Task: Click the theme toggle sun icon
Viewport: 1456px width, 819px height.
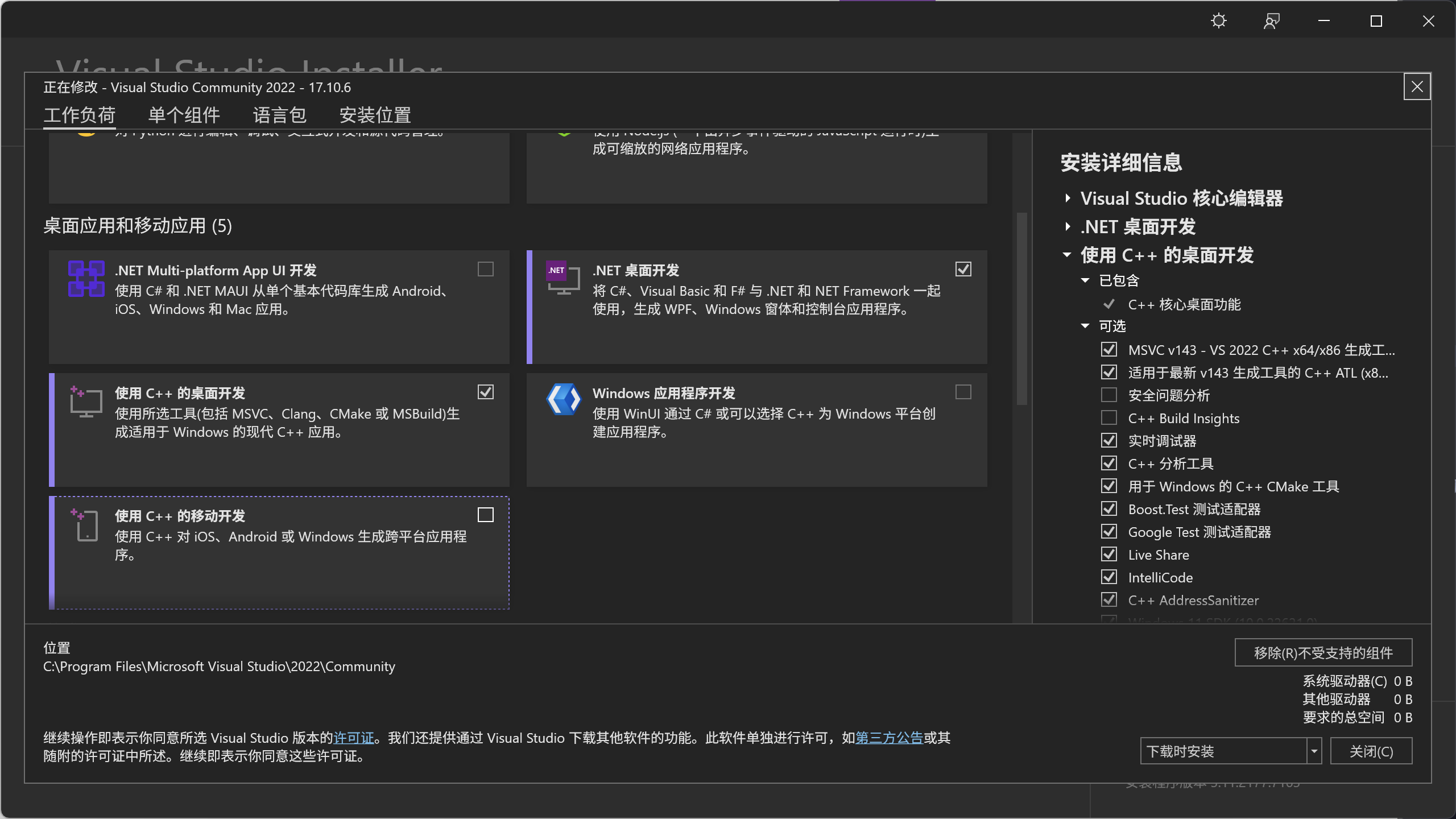Action: click(x=1219, y=21)
